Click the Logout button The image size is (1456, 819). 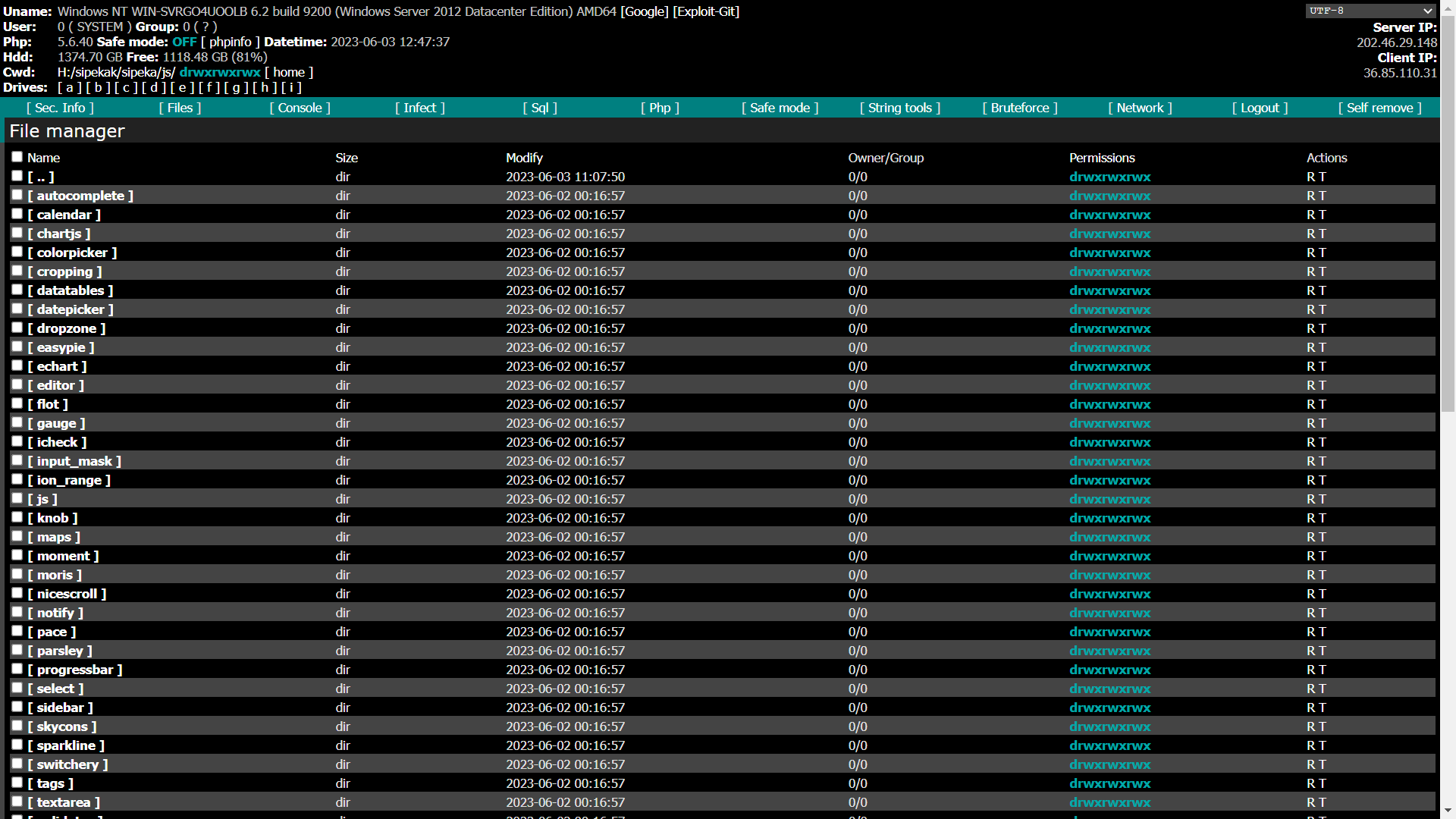[x=1262, y=107]
